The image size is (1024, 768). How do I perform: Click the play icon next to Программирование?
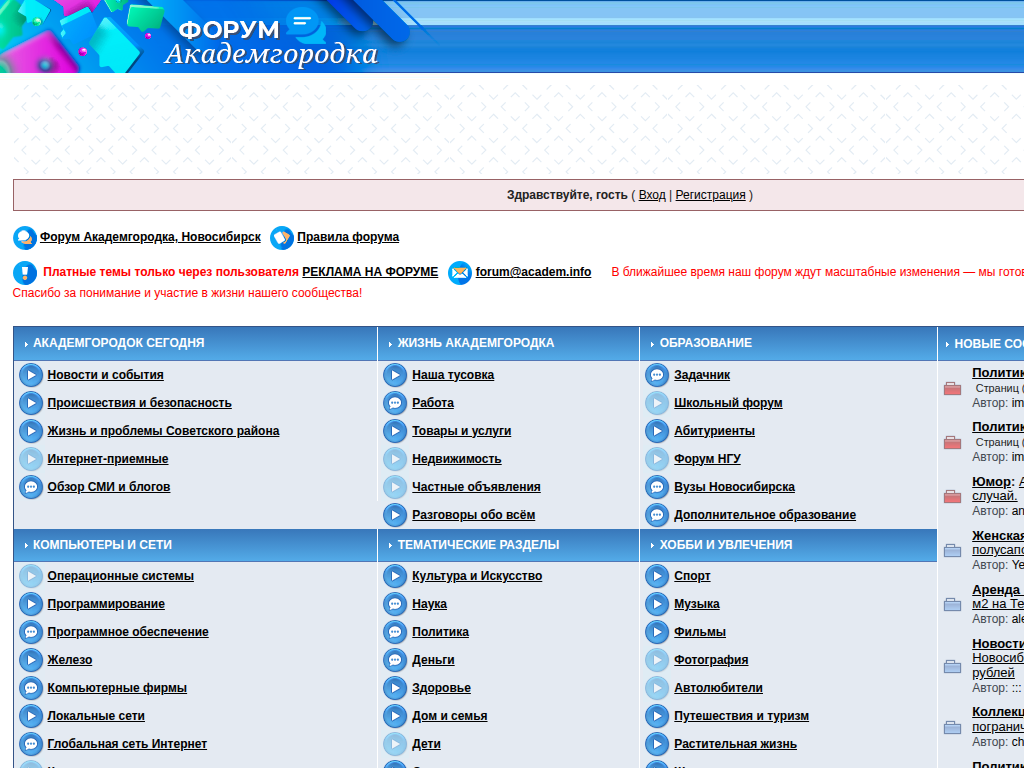click(31, 604)
